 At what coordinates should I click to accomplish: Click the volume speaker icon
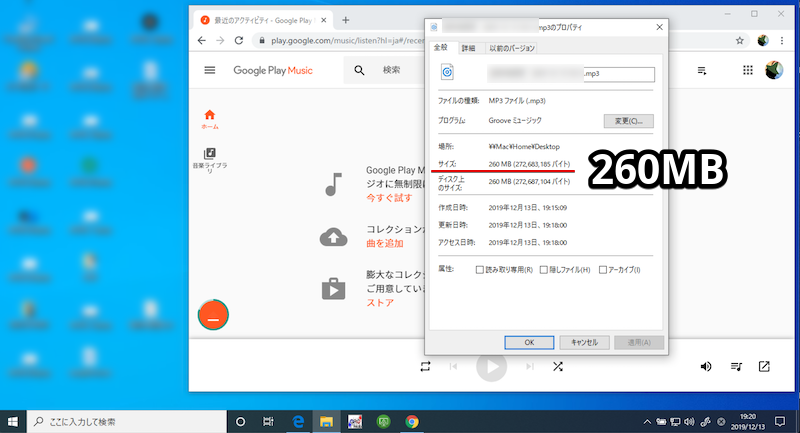[x=705, y=367]
